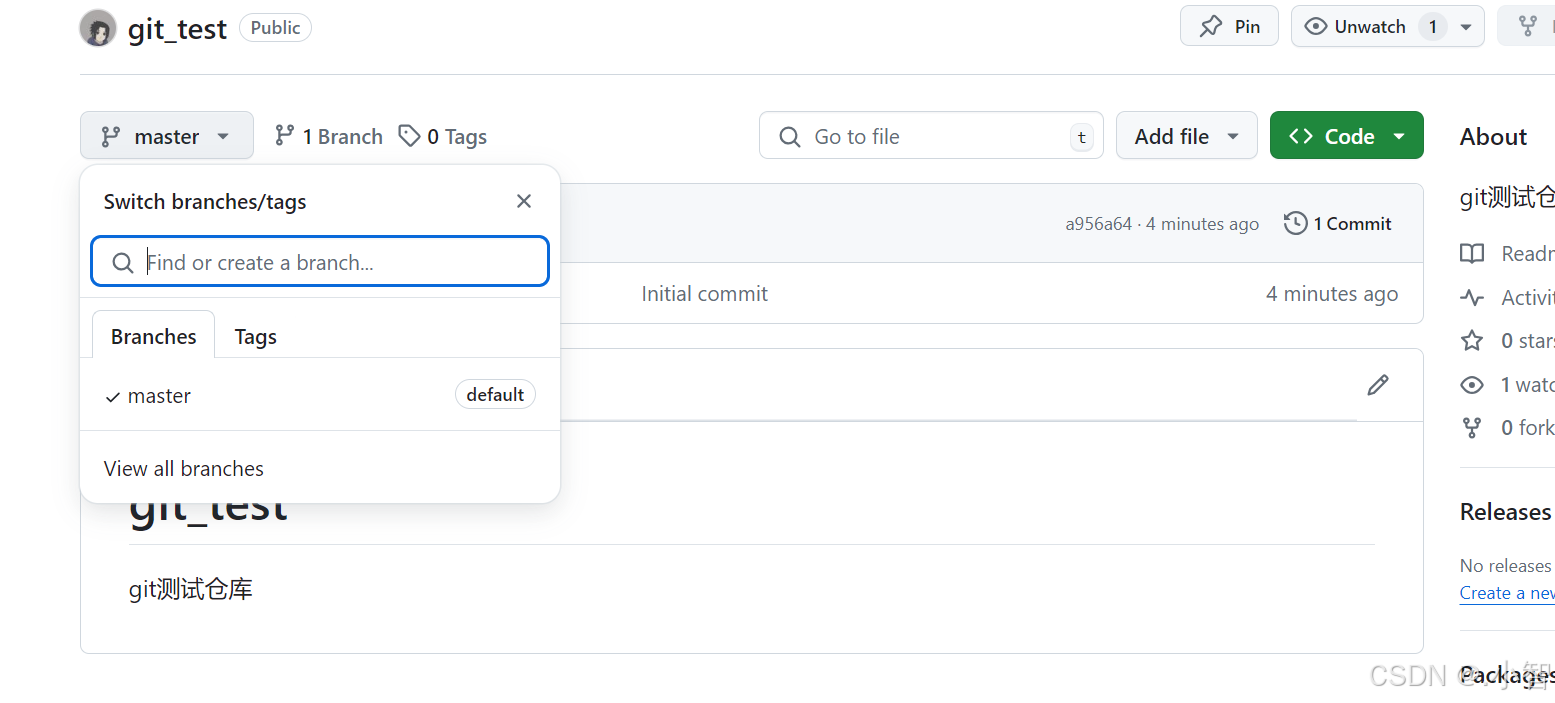Click the stars icon in About sidebar
This screenshot has height=703, width=1555.
[1472, 341]
